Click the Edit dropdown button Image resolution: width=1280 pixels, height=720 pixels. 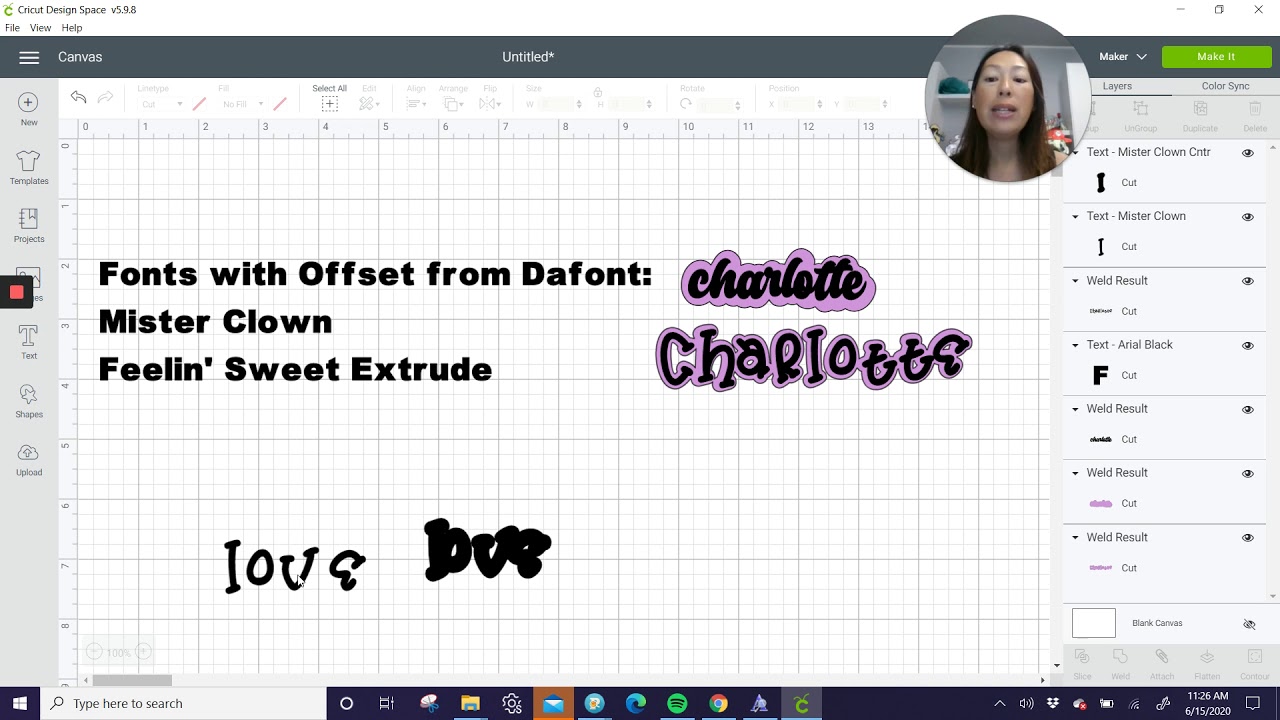pos(368,104)
